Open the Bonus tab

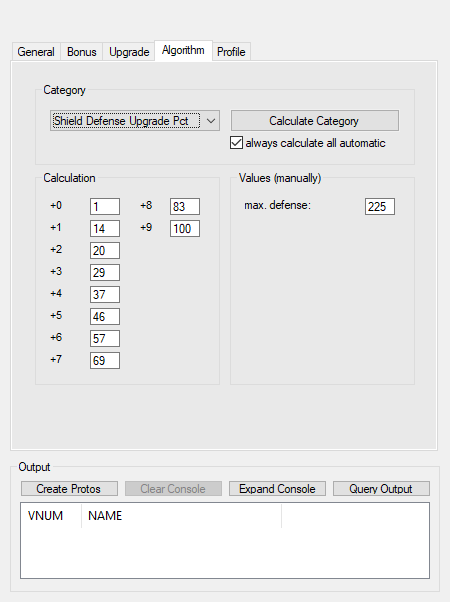click(81, 52)
